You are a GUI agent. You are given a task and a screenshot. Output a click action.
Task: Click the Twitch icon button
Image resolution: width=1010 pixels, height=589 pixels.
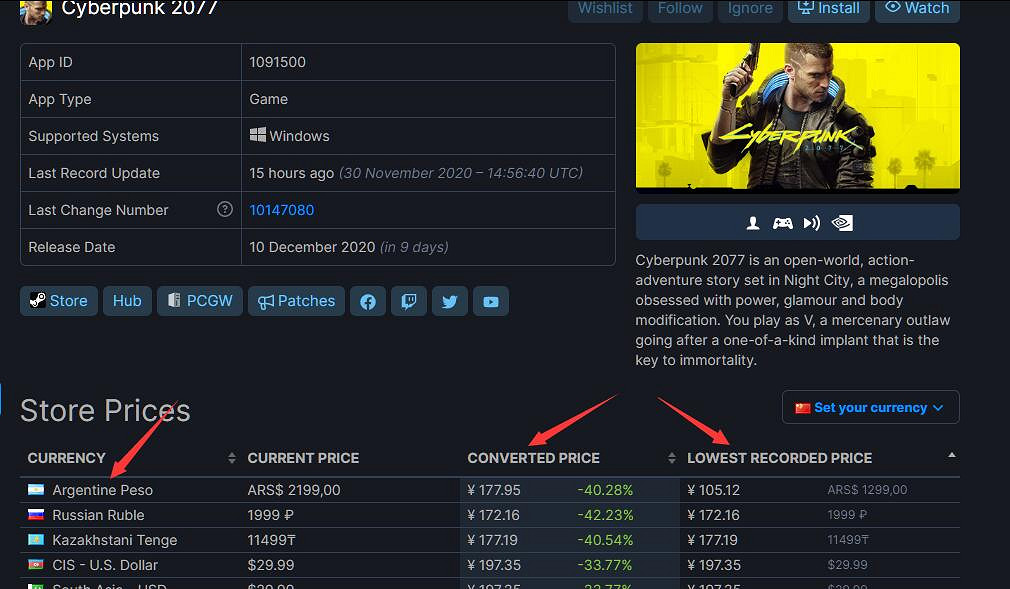[409, 301]
